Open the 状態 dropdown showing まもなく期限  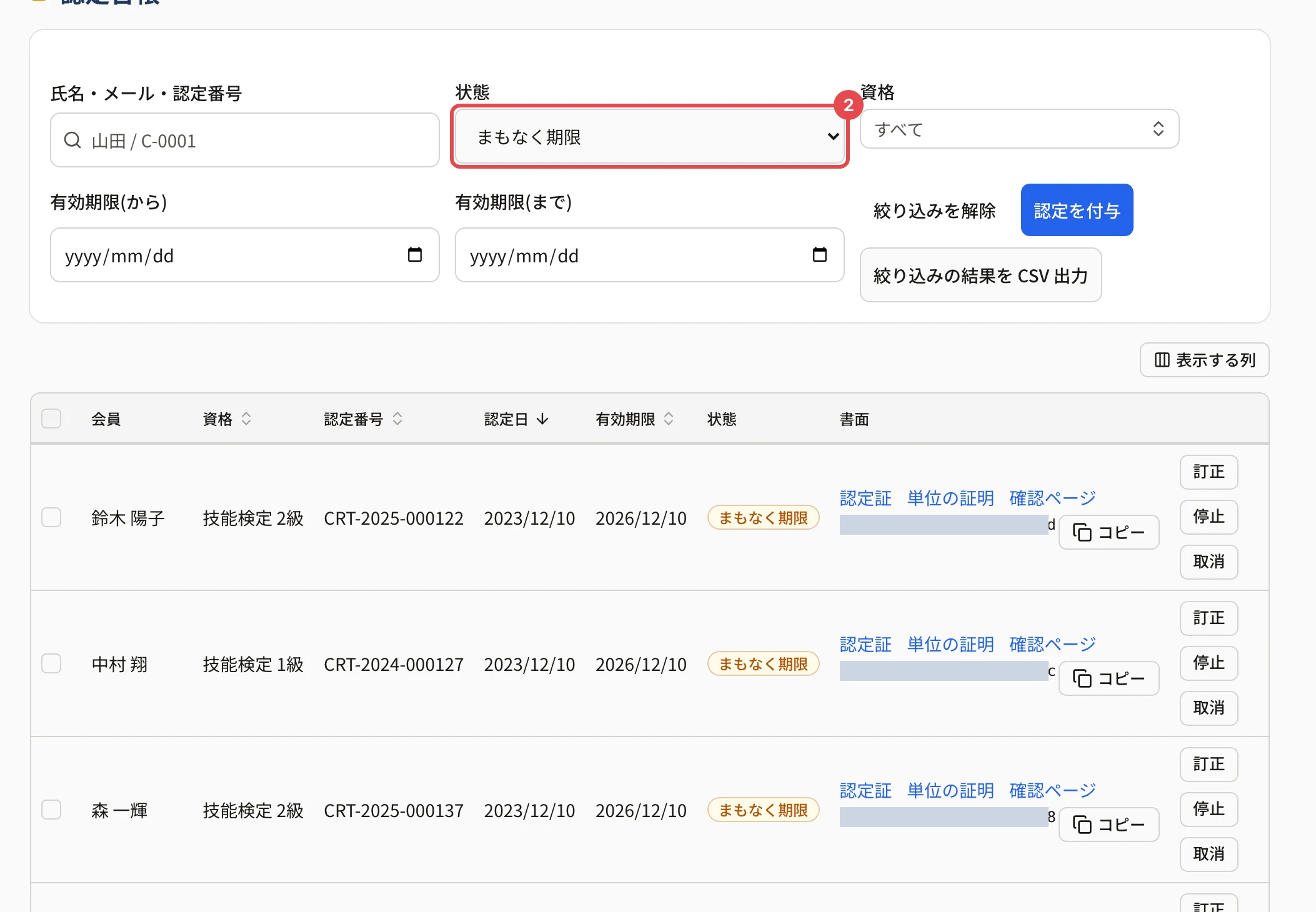[x=650, y=137]
